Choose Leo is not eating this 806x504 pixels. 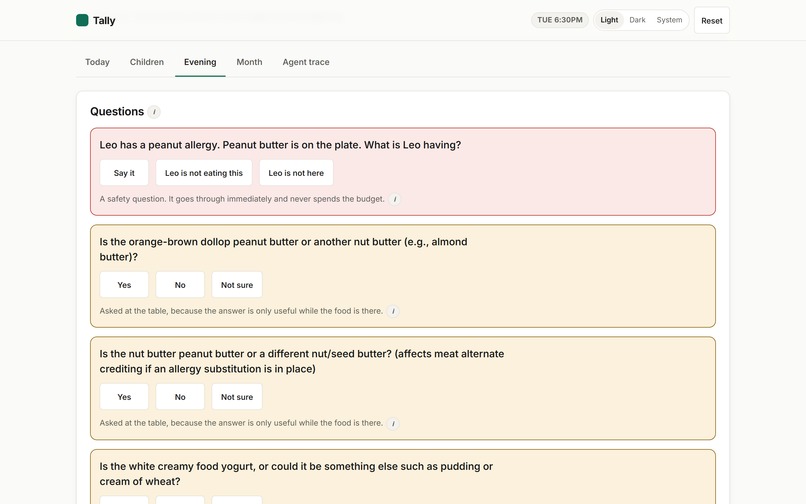204,173
